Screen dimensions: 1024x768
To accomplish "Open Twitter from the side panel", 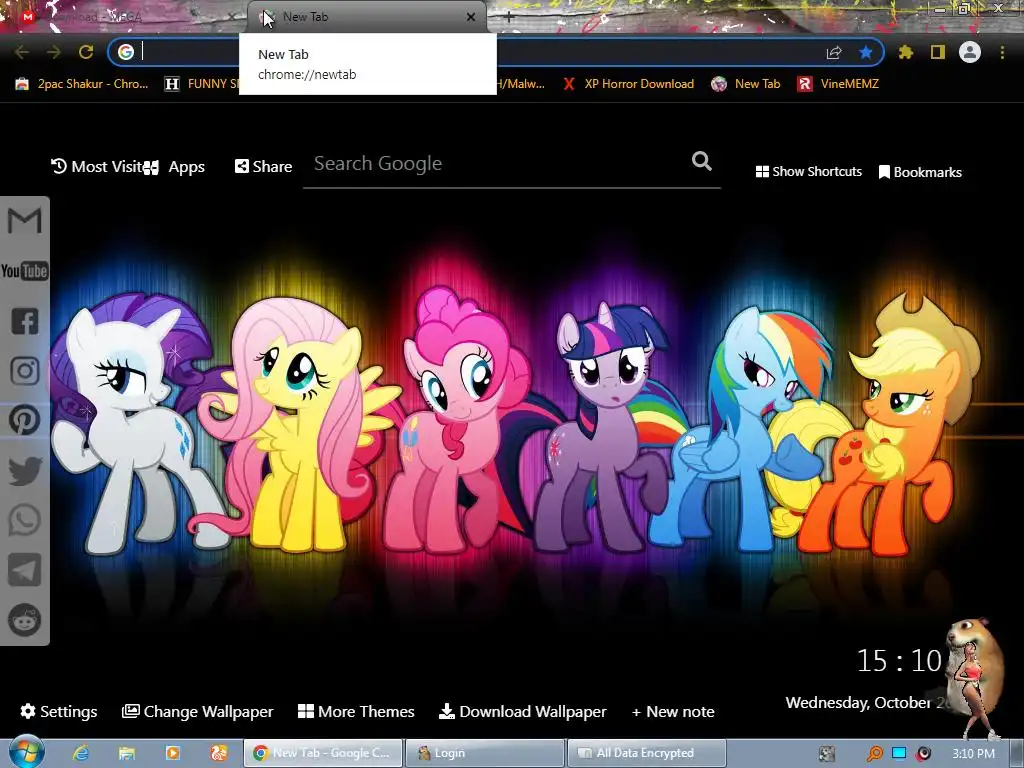I will click(25, 470).
